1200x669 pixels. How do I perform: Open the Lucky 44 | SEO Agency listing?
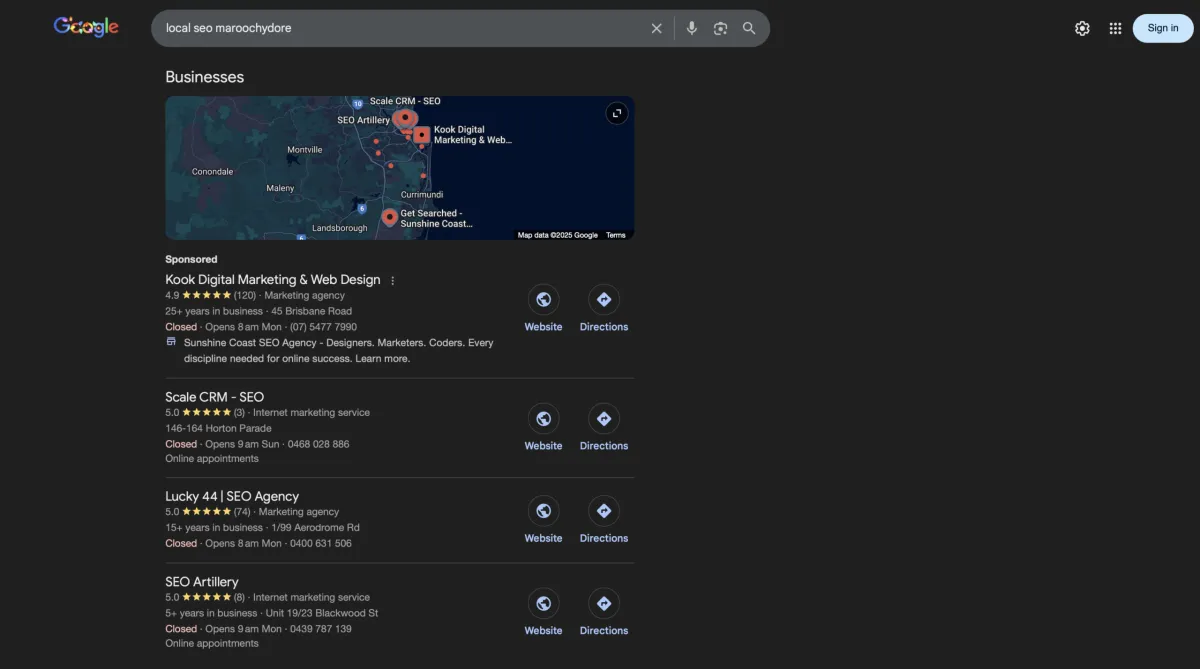232,496
